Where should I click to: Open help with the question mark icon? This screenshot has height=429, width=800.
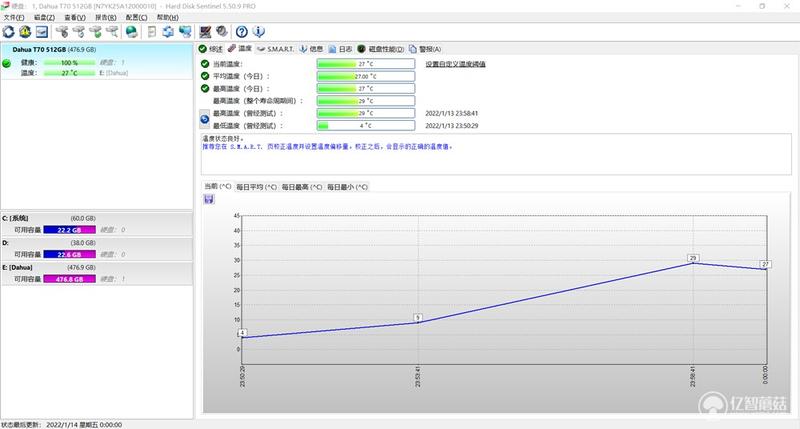click(x=242, y=32)
